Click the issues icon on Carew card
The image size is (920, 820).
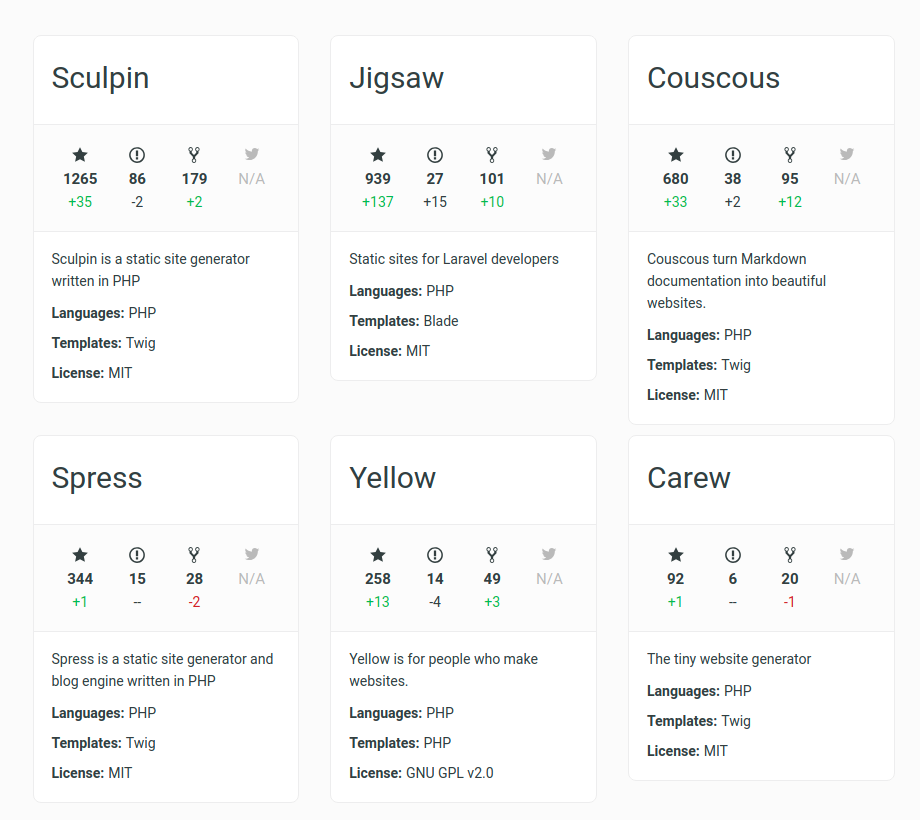(x=733, y=555)
